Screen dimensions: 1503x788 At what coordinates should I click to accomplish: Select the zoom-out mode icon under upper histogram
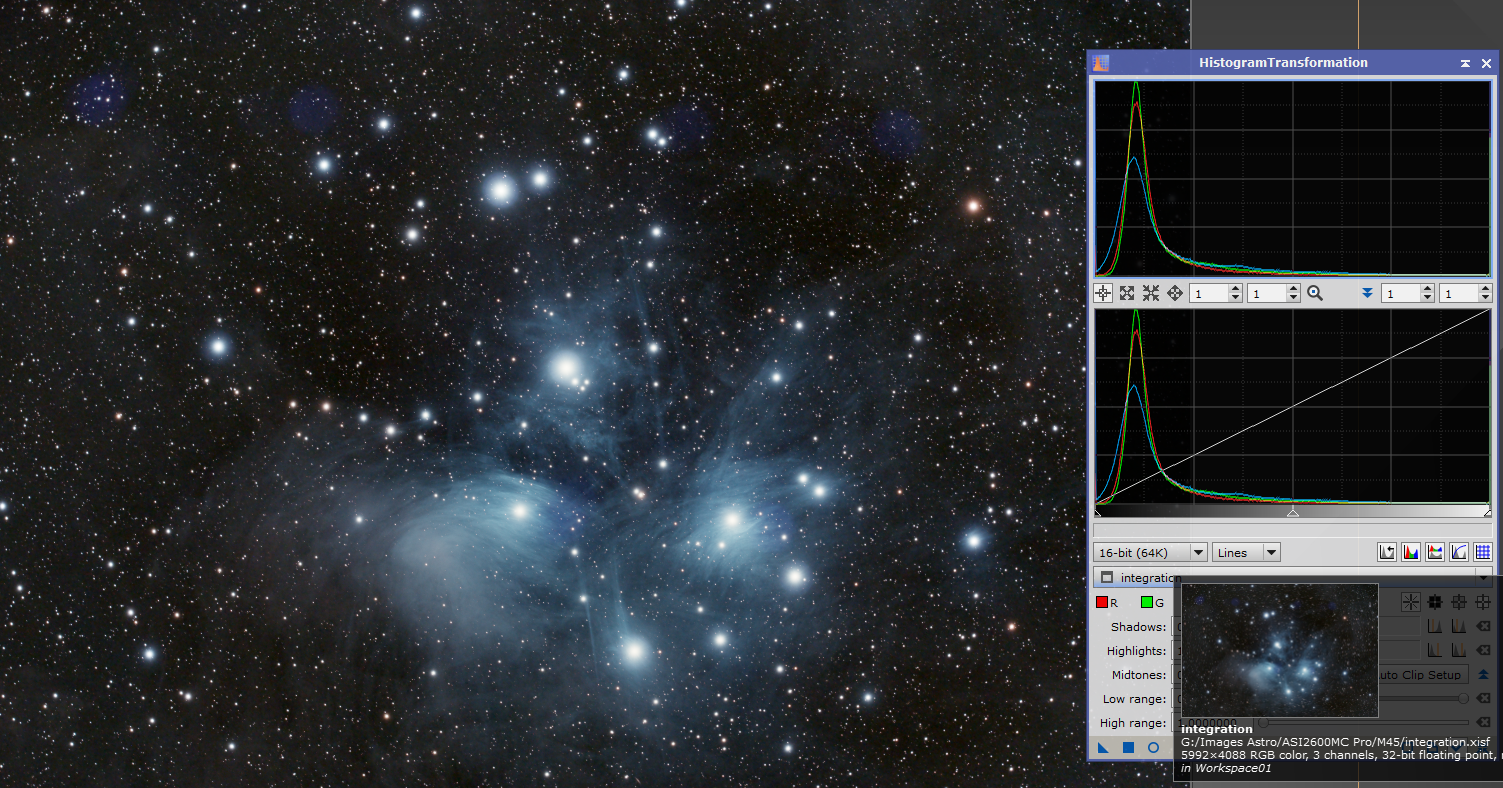[x=1151, y=293]
